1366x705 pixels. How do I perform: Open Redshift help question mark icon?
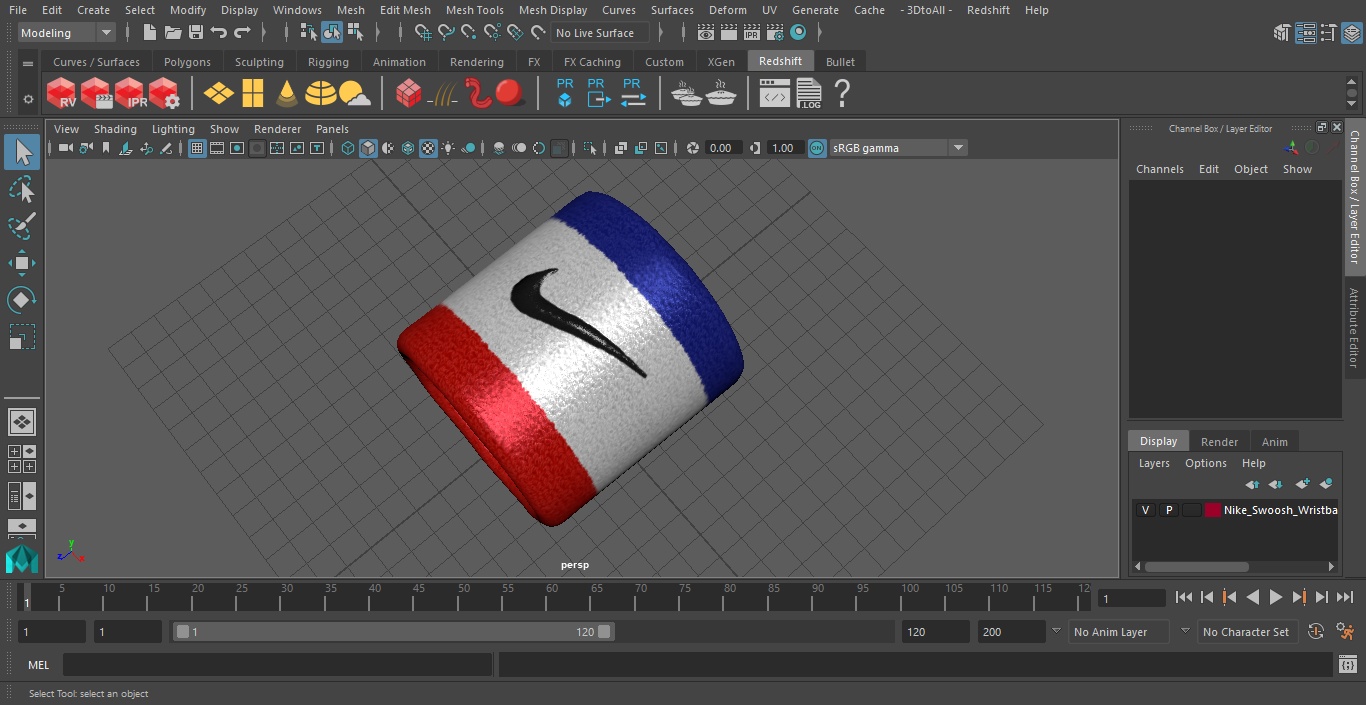click(842, 94)
